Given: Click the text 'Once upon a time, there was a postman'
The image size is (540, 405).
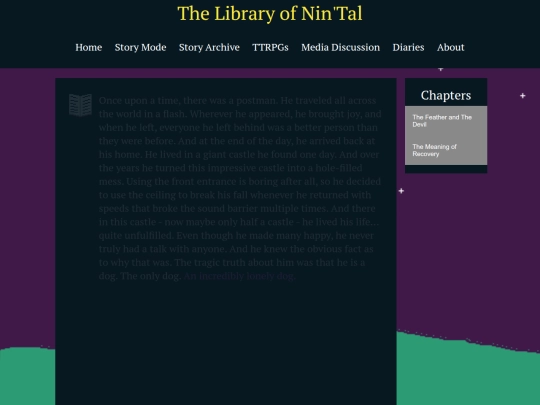Looking at the screenshot, I should coord(188,101).
